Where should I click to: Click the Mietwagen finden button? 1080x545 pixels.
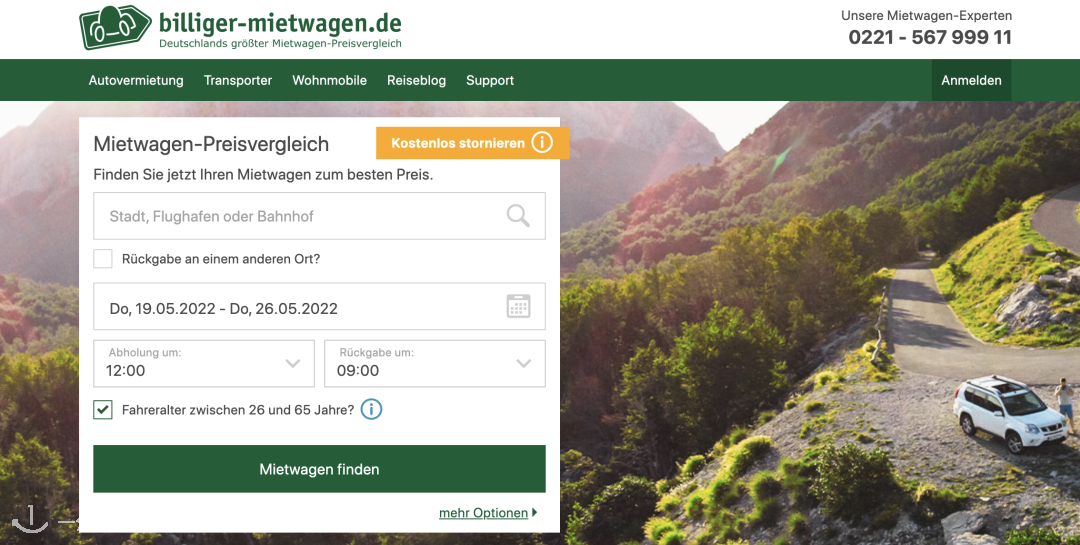[x=320, y=469]
